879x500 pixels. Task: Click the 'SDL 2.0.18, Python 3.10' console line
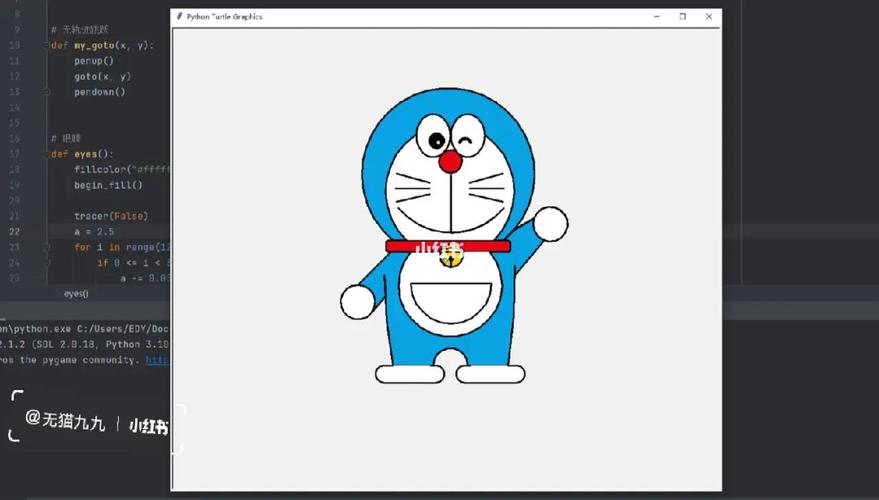tap(85, 344)
